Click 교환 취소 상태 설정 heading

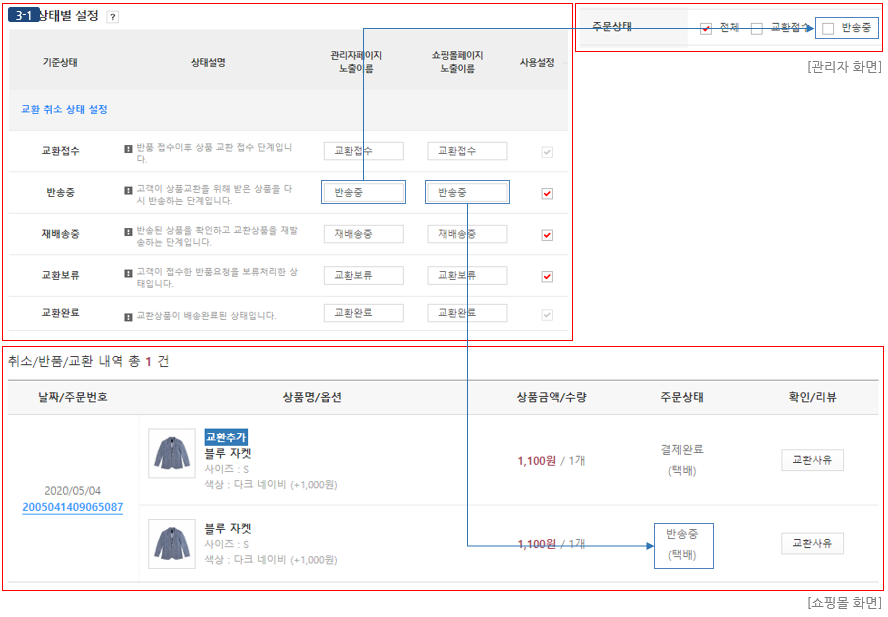tap(65, 109)
